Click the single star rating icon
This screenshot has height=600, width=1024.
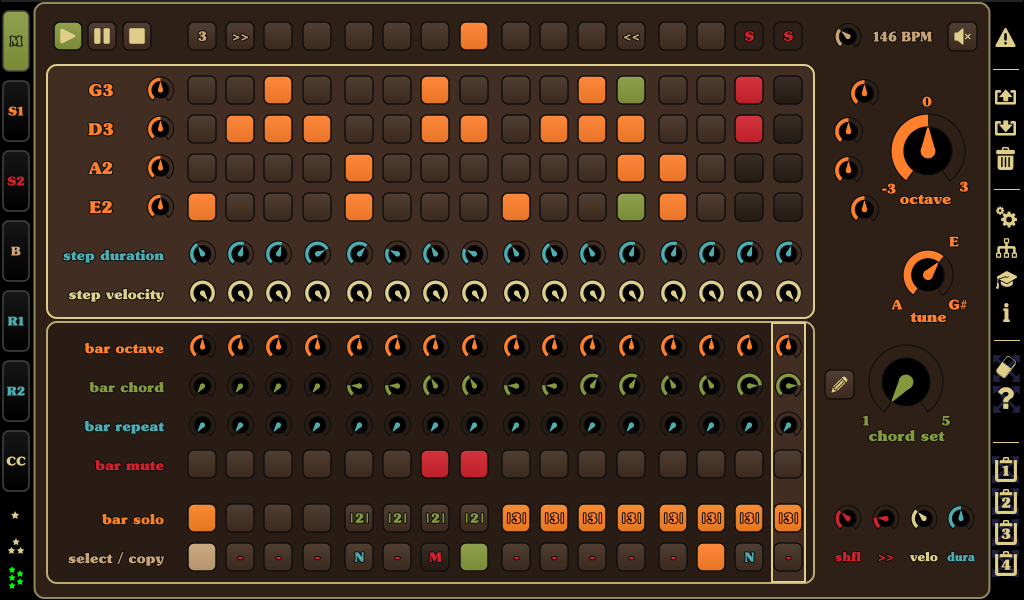15,516
